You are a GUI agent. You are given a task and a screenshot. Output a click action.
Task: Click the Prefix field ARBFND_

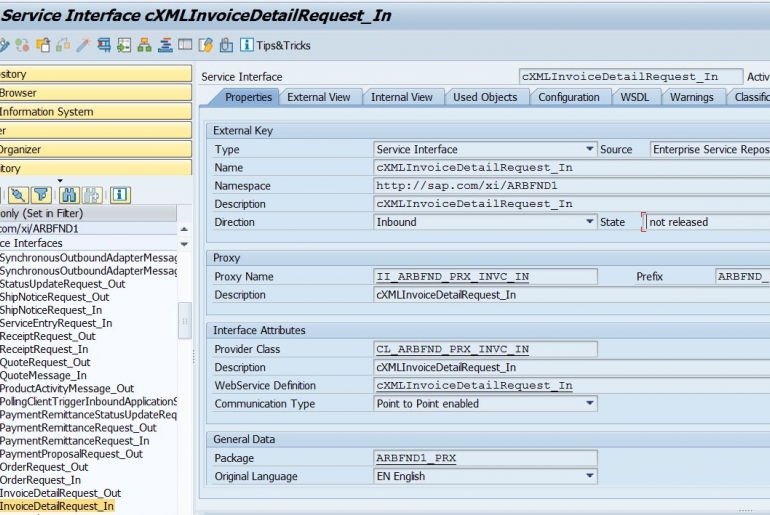(742, 276)
